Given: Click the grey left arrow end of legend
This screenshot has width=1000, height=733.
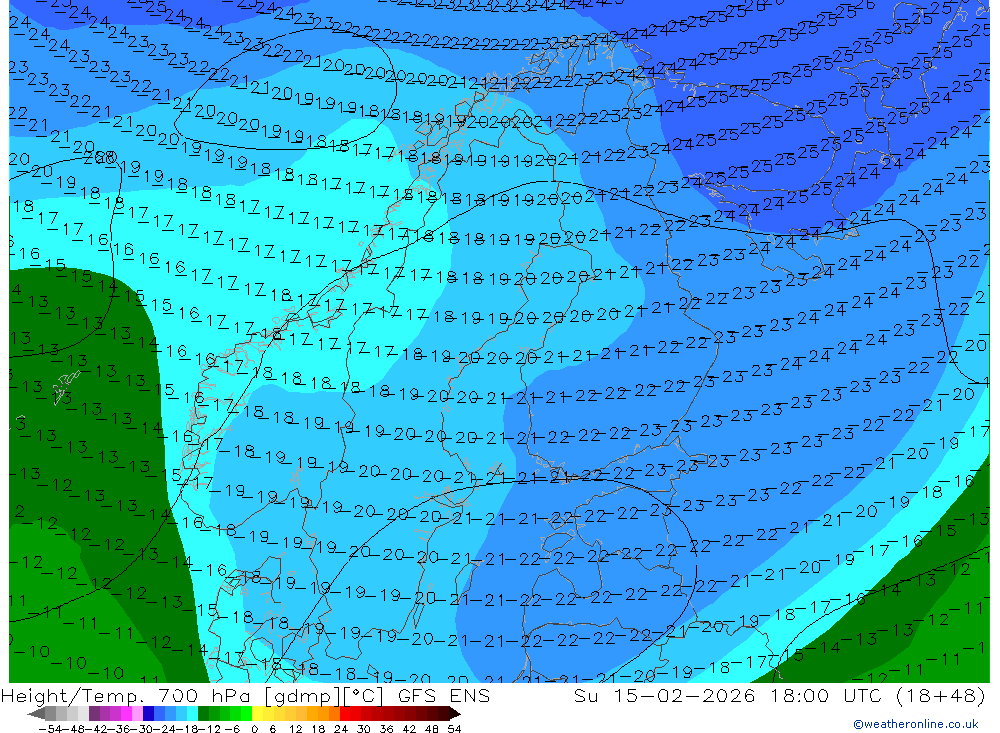Looking at the screenshot, I should [36, 713].
